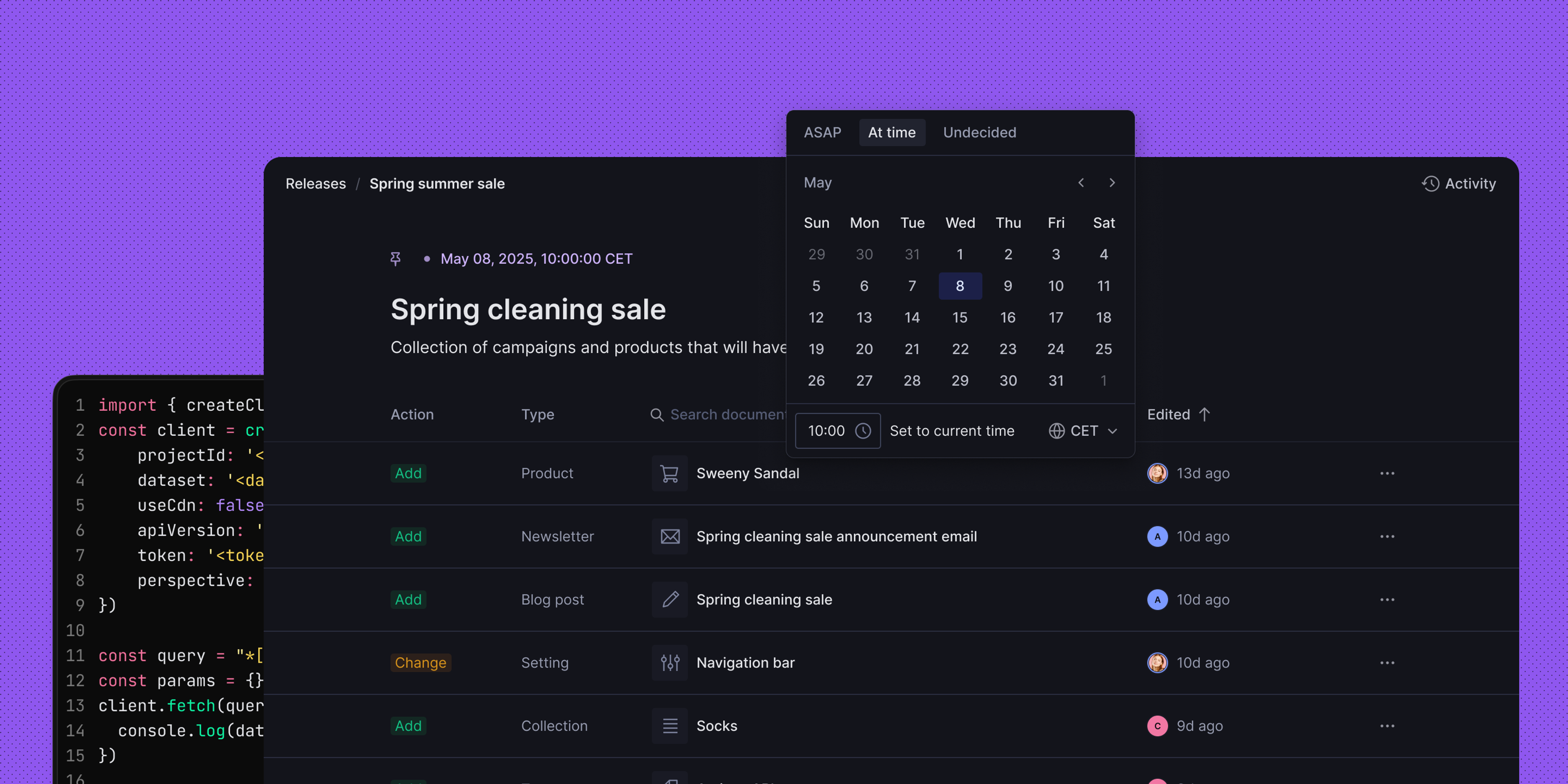The image size is (1568, 784).
Task: Click the May month label
Action: [x=817, y=183]
